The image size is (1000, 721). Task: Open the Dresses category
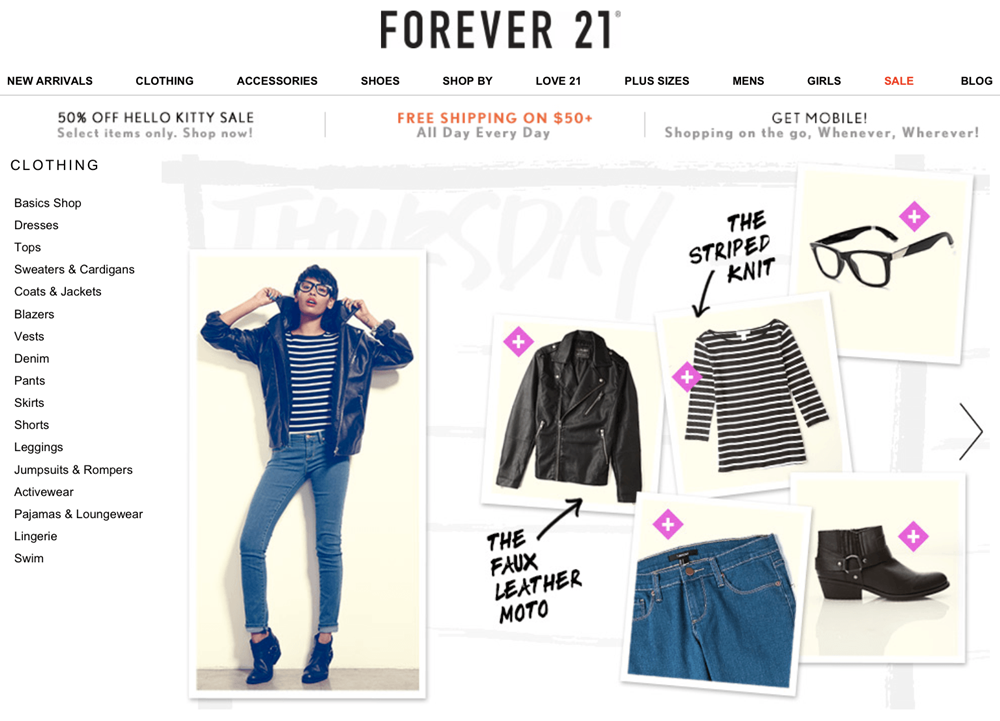(x=36, y=225)
